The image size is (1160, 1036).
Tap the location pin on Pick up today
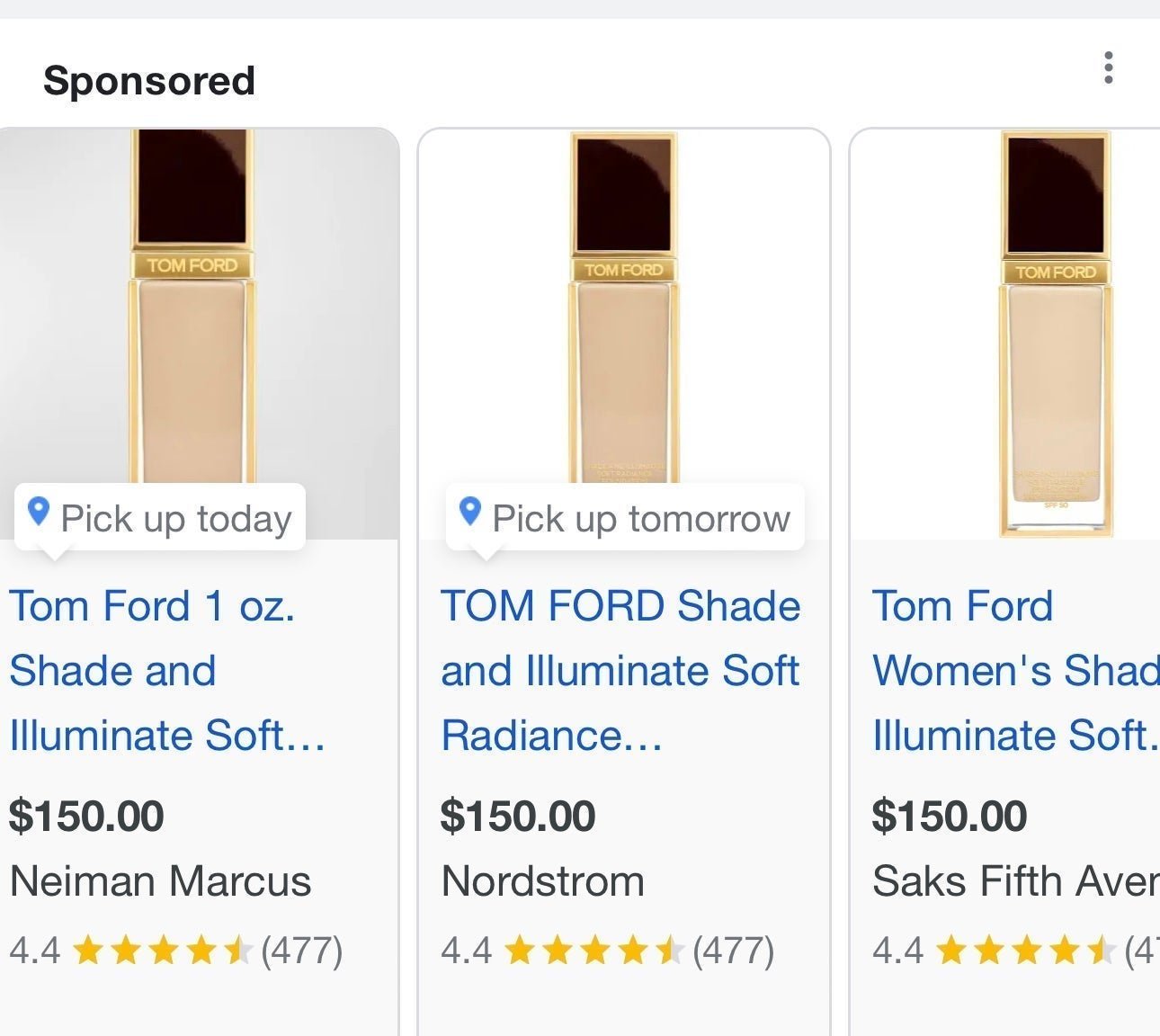(38, 512)
